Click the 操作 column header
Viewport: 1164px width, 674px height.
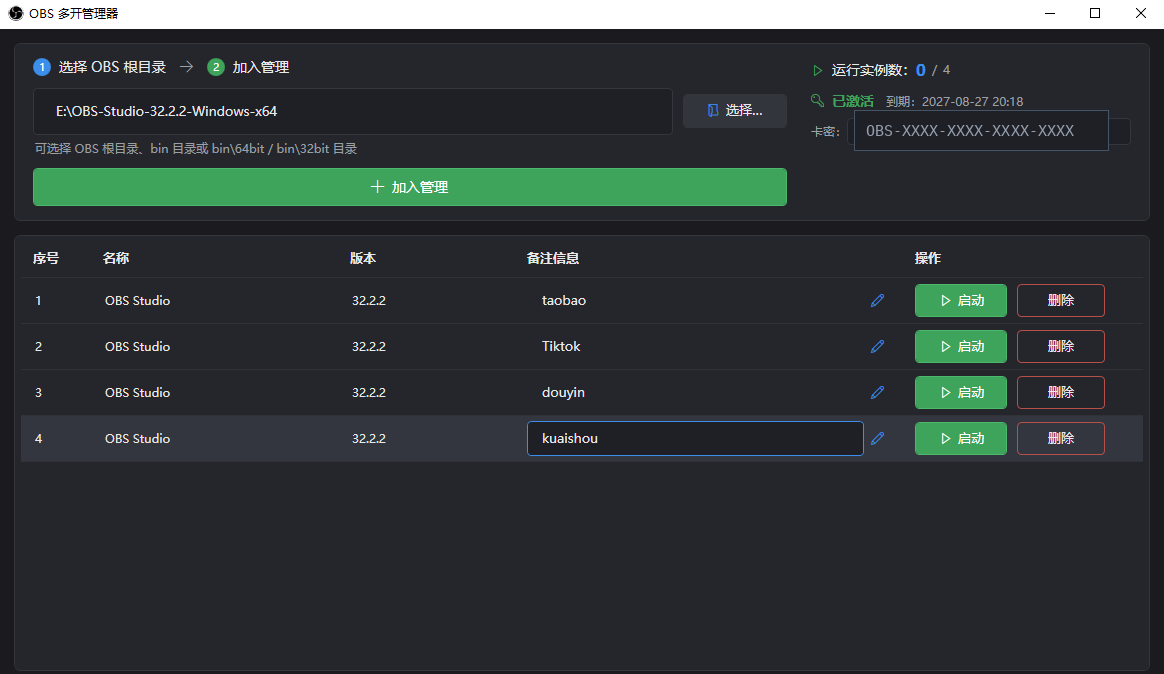click(x=928, y=258)
